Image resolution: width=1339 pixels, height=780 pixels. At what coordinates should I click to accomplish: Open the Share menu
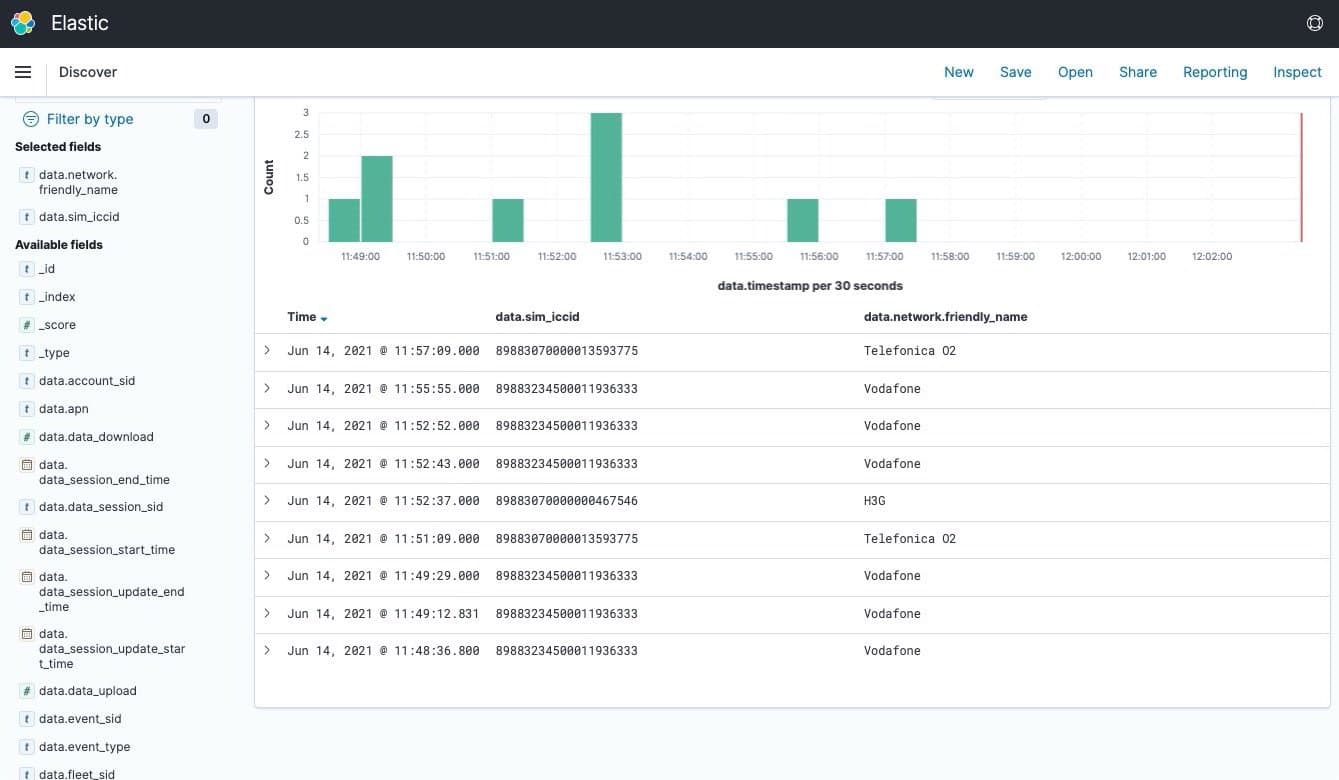click(x=1137, y=72)
